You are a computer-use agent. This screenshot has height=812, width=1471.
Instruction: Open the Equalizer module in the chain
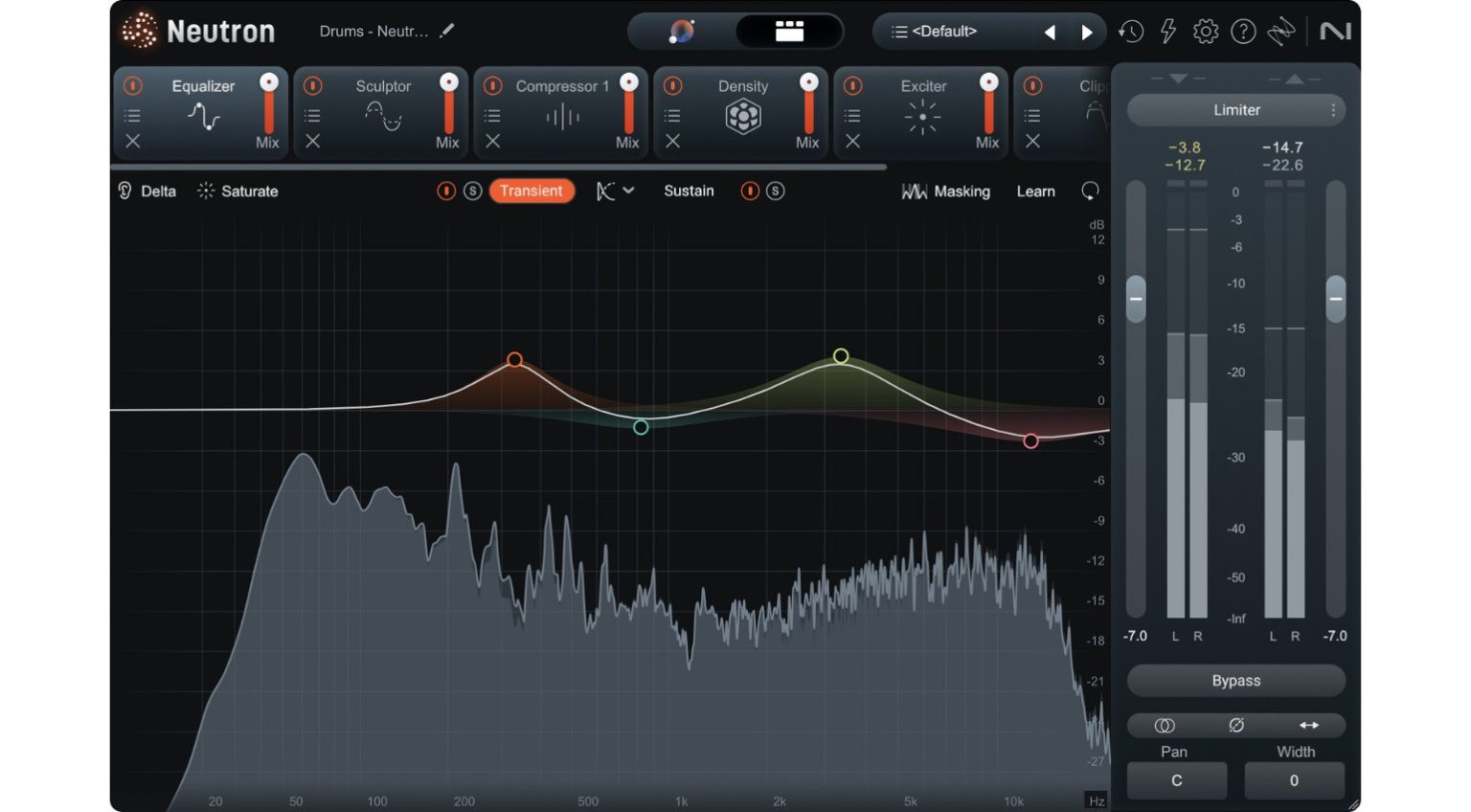[x=202, y=86]
